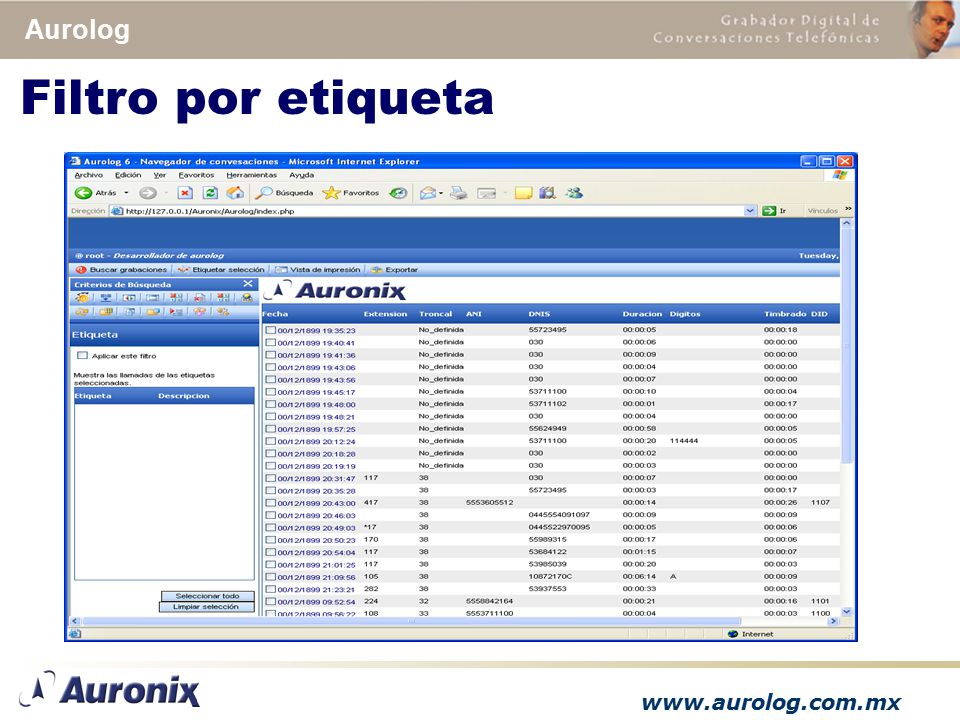Viewport: 960px width, 720px height.
Task: Open recording 00/12/1899 20:31:47 link
Action: coord(317,478)
